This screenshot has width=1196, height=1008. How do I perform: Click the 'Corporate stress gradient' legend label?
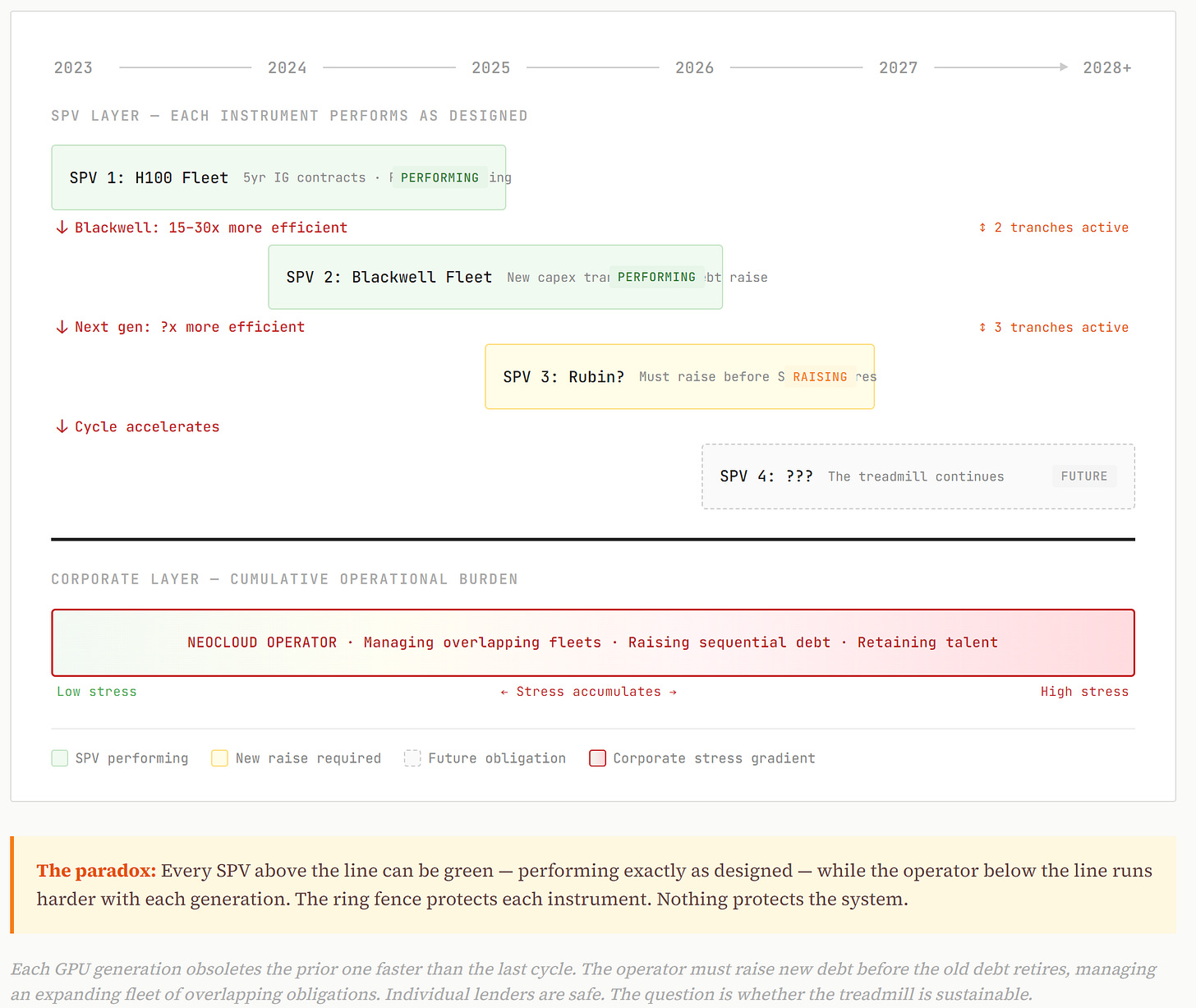[714, 758]
